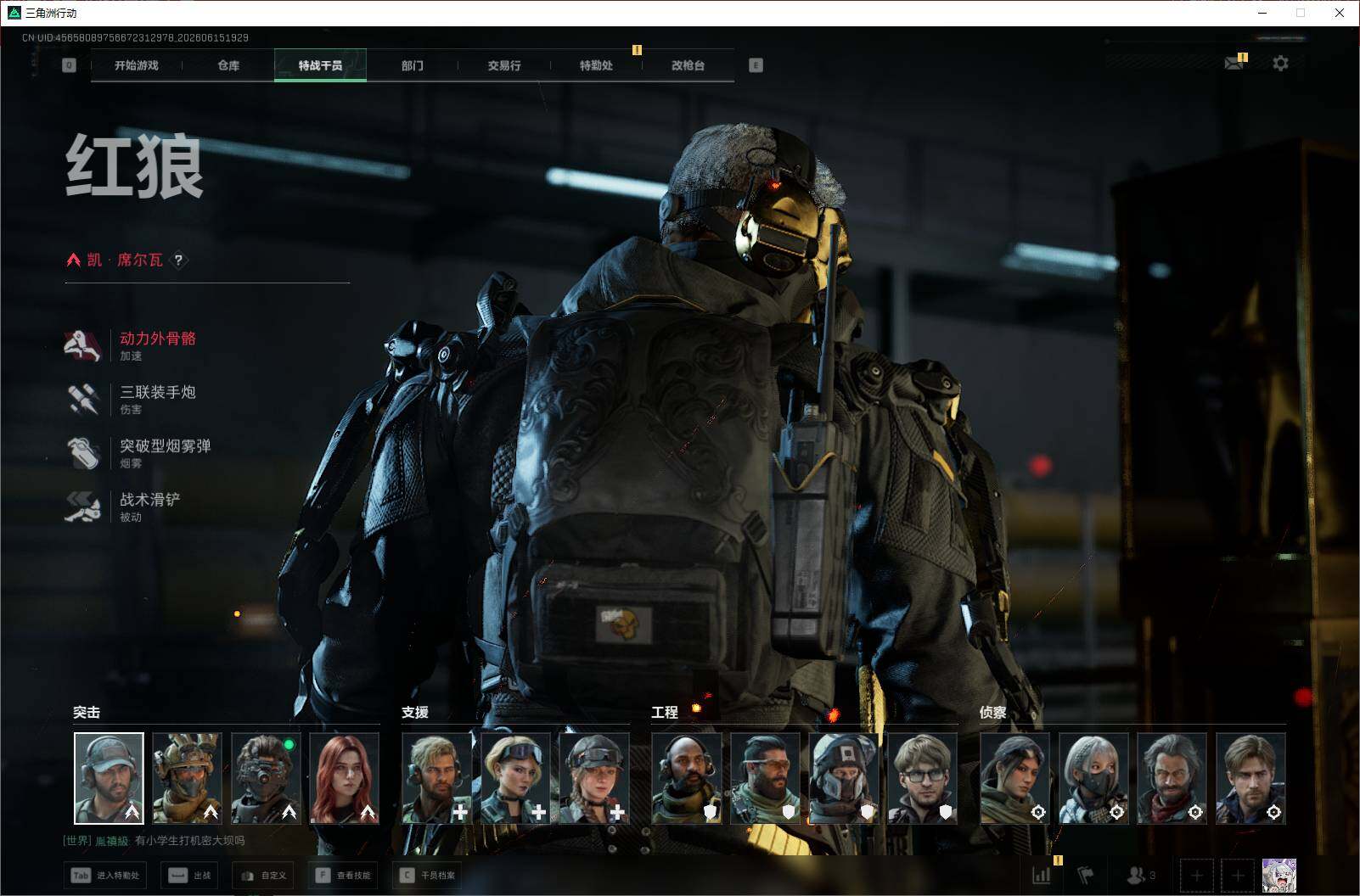Open the 开始游戏 tab

point(136,65)
